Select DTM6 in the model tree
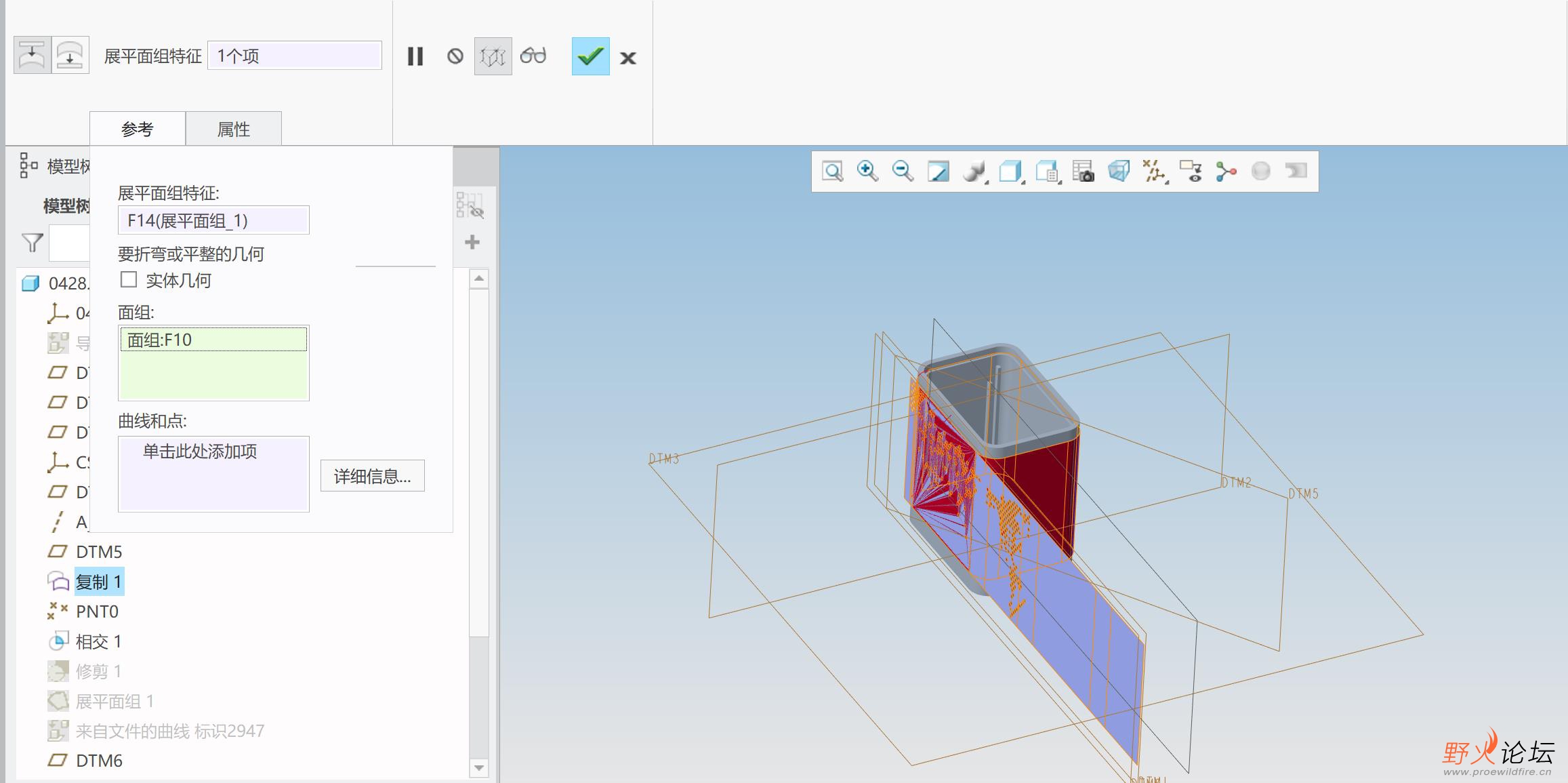The height and width of the screenshot is (783, 1568). click(99, 761)
